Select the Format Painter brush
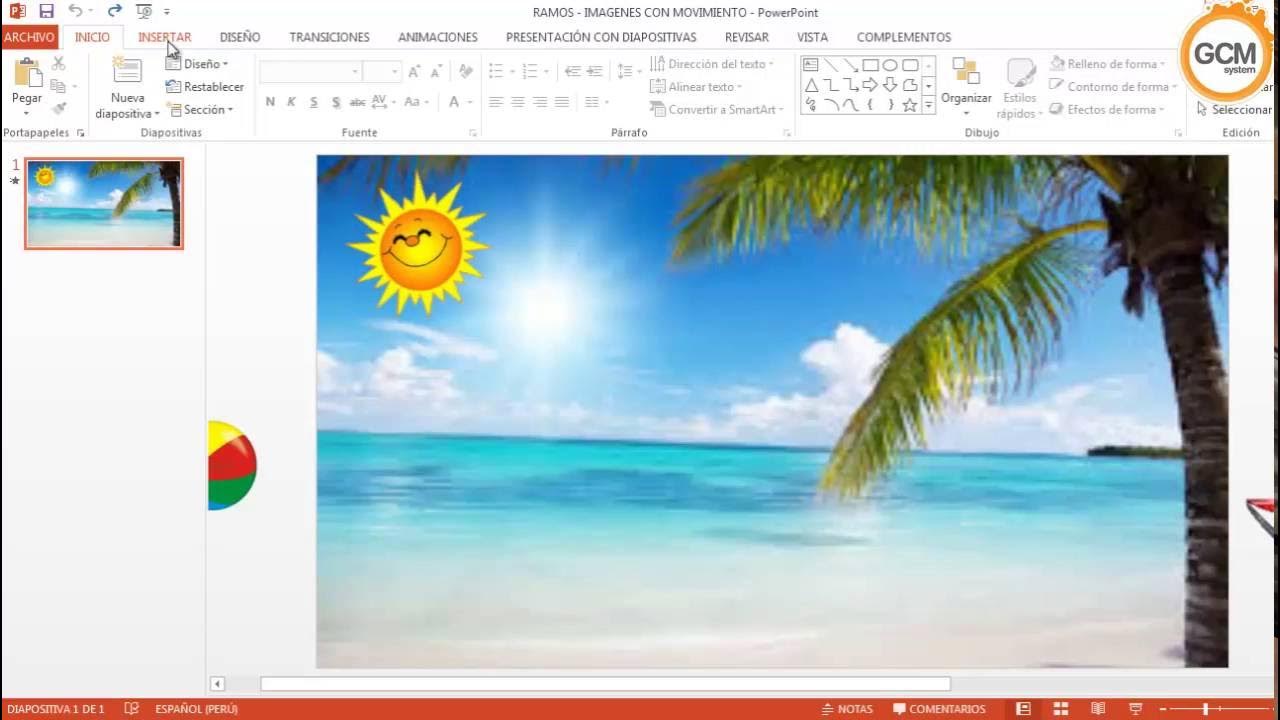This screenshot has width=1280, height=720. pyautogui.click(x=58, y=108)
